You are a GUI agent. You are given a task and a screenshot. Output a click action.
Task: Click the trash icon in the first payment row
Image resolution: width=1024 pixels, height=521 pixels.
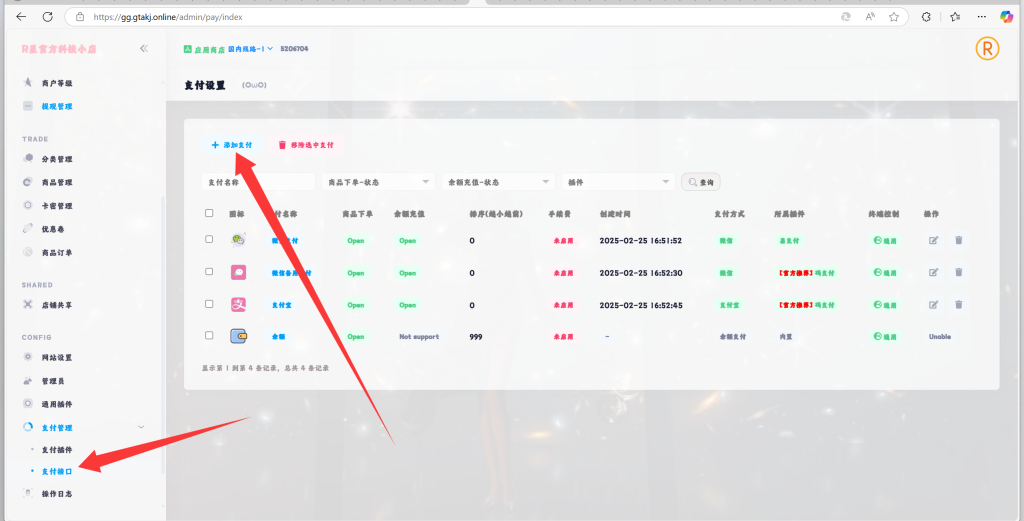[x=958, y=240]
